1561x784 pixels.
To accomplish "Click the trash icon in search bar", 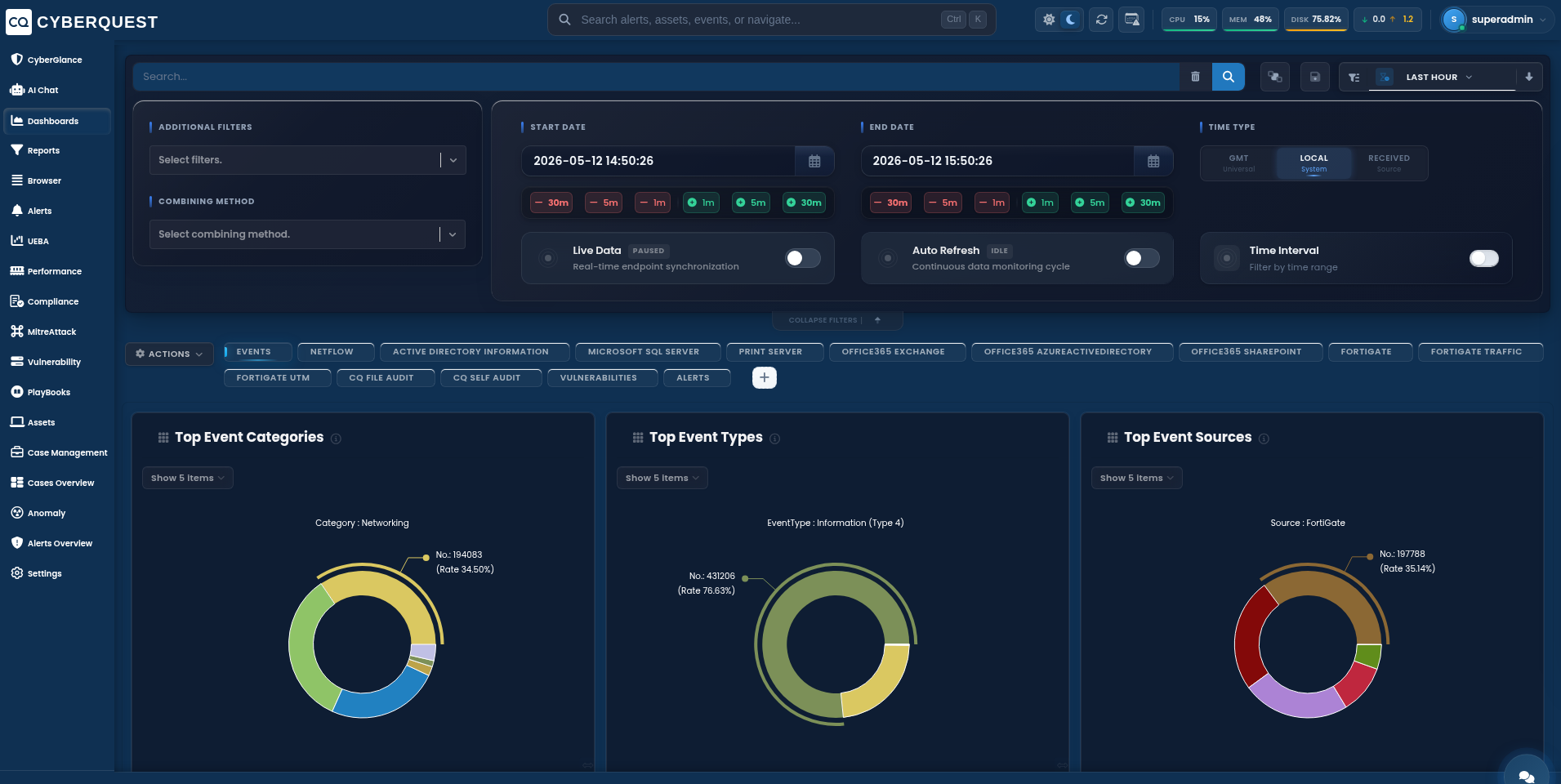I will coord(1195,77).
